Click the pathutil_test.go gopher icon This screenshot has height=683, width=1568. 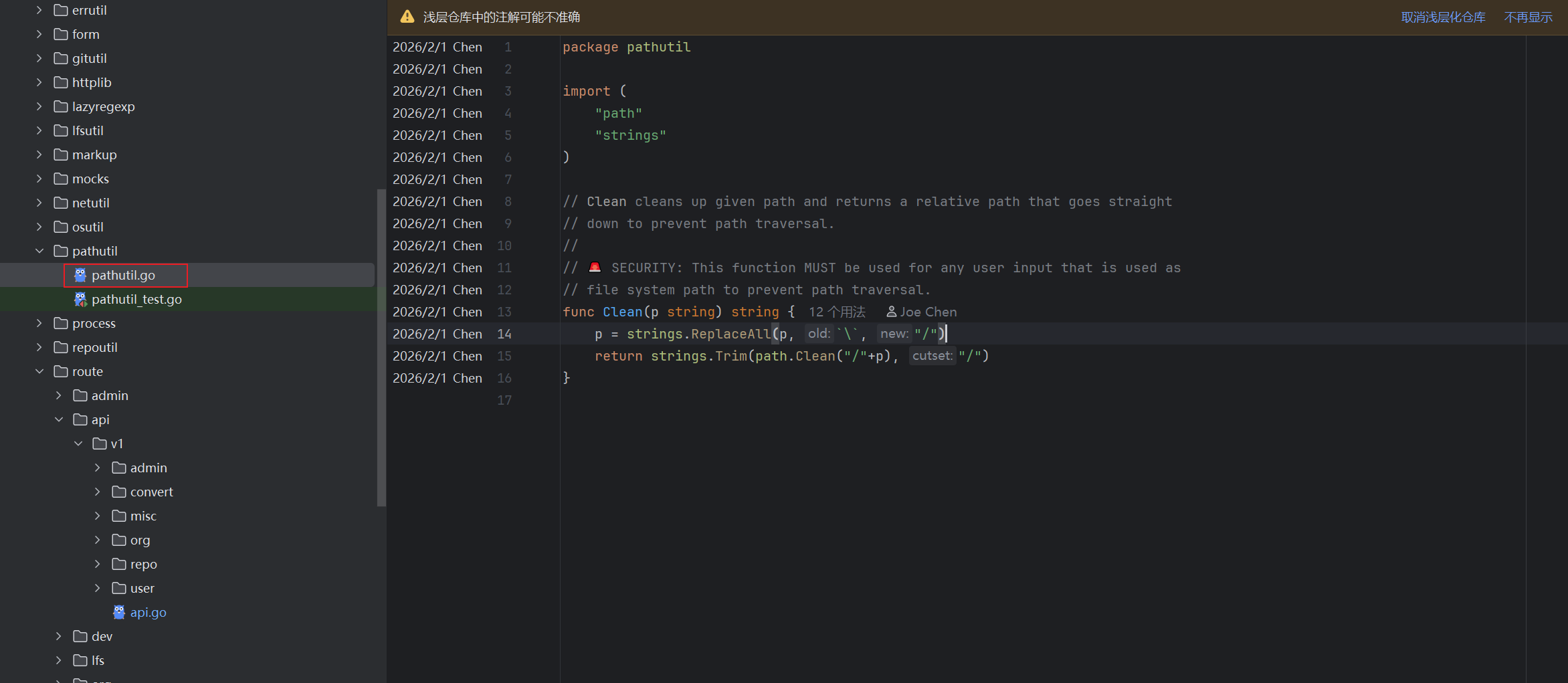pos(80,299)
